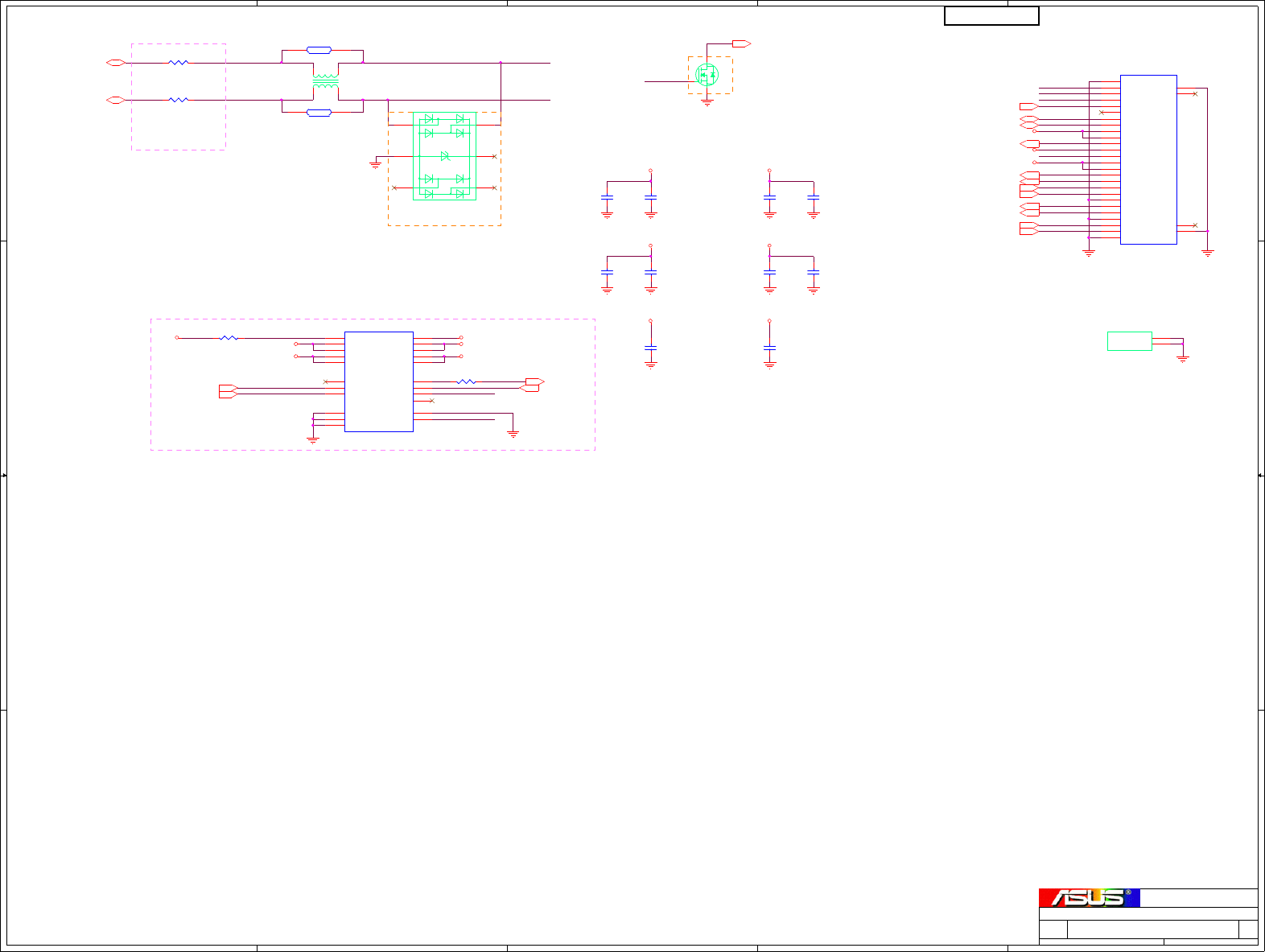Click the red output port above the MOSFET

741,43
